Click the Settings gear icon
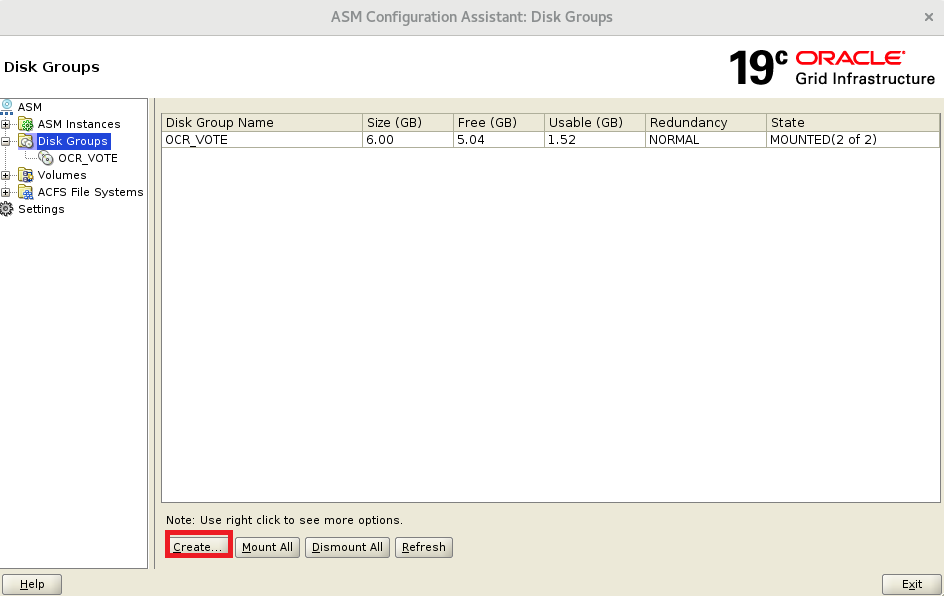The height and width of the screenshot is (596, 944). (7, 209)
